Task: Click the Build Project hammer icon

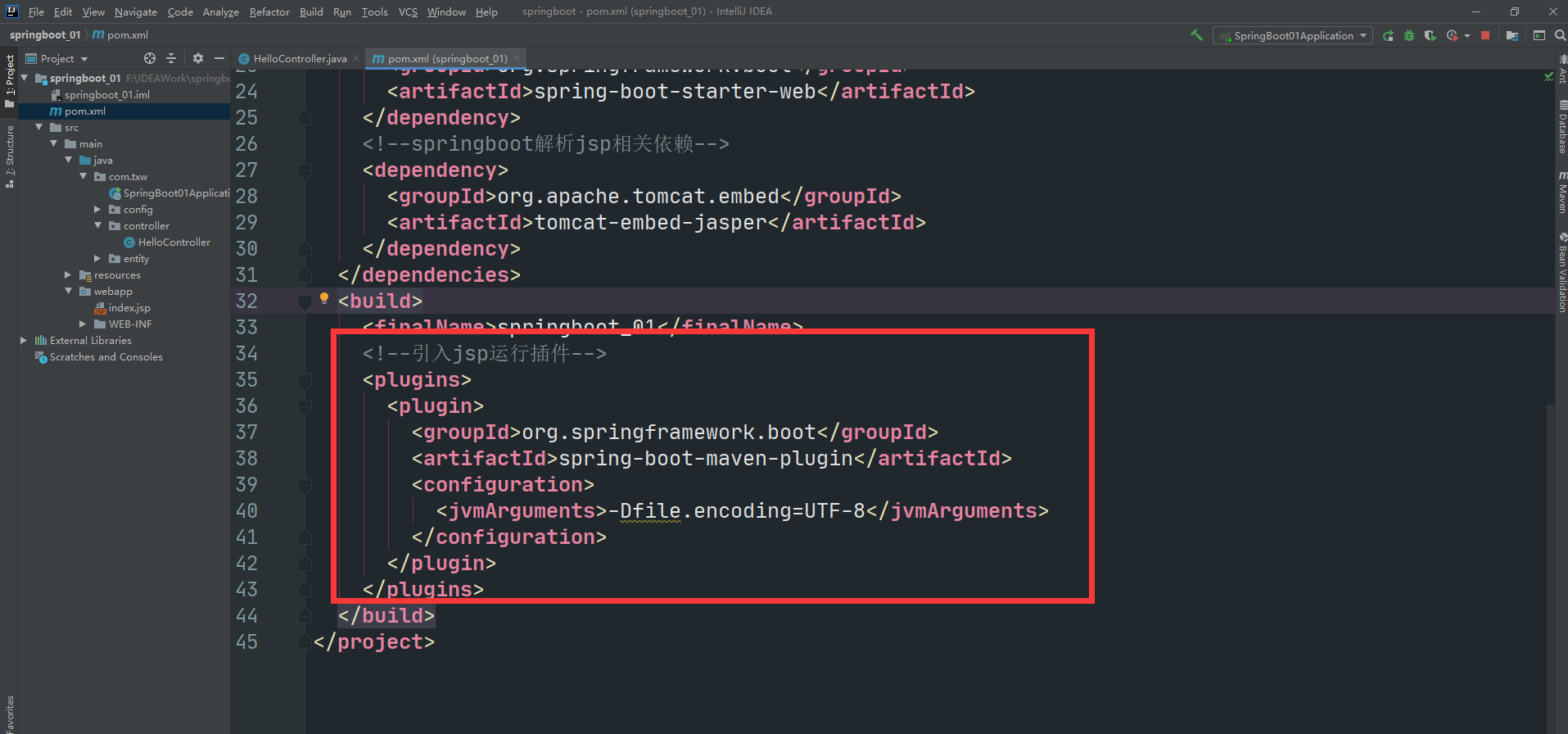Action: coord(1196,35)
